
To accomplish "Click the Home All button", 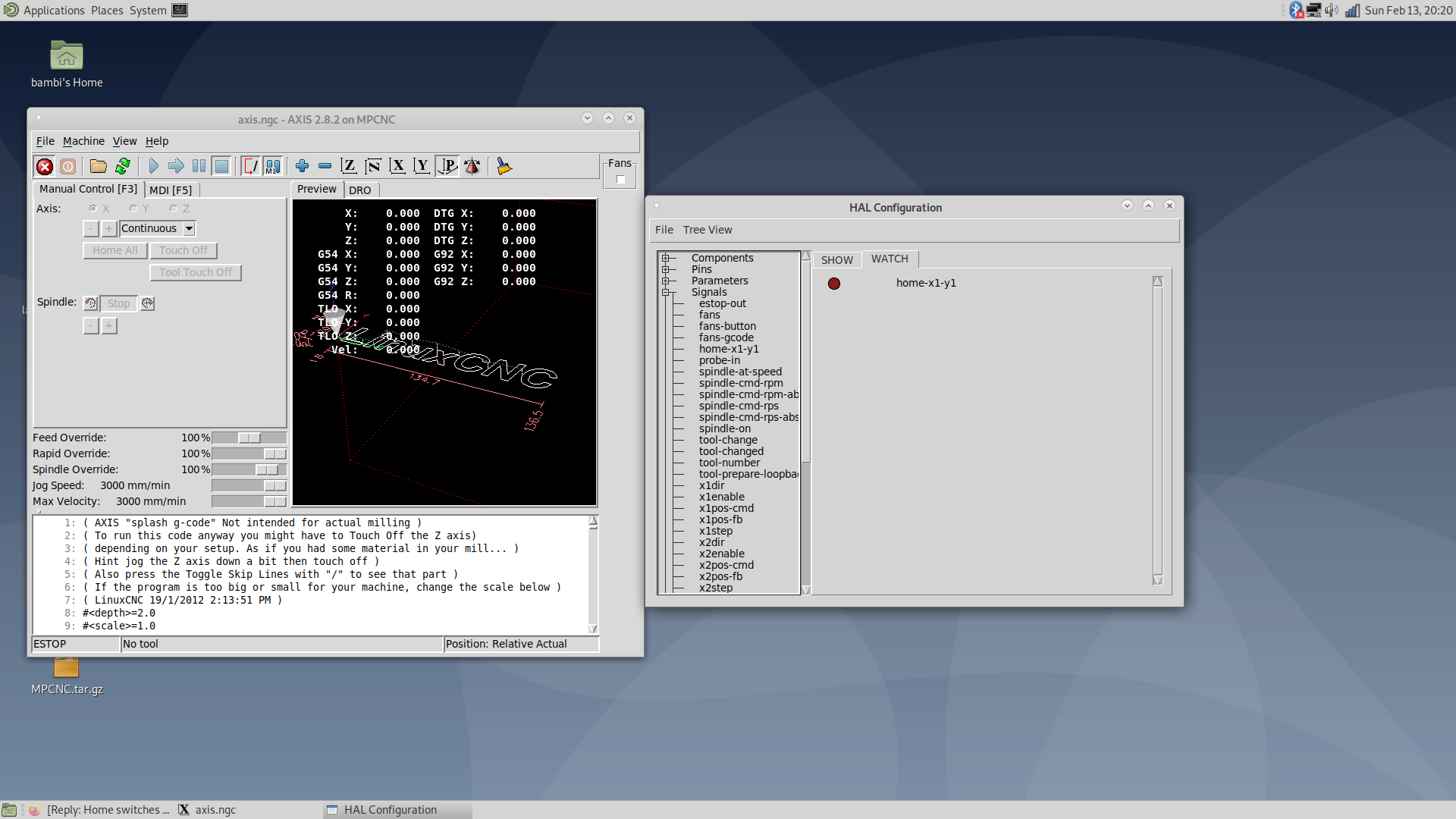I will click(x=115, y=250).
